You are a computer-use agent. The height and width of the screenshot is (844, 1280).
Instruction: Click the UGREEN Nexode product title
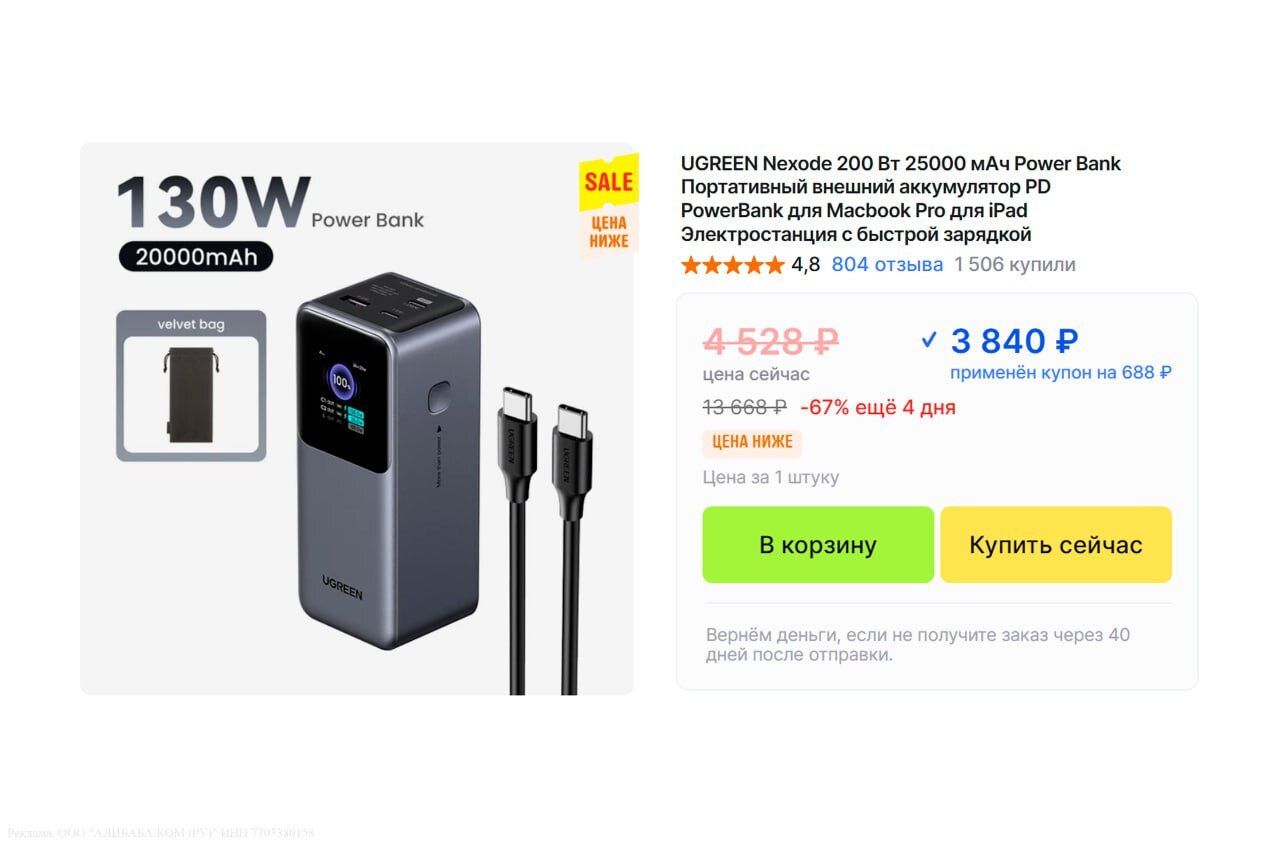point(901,199)
